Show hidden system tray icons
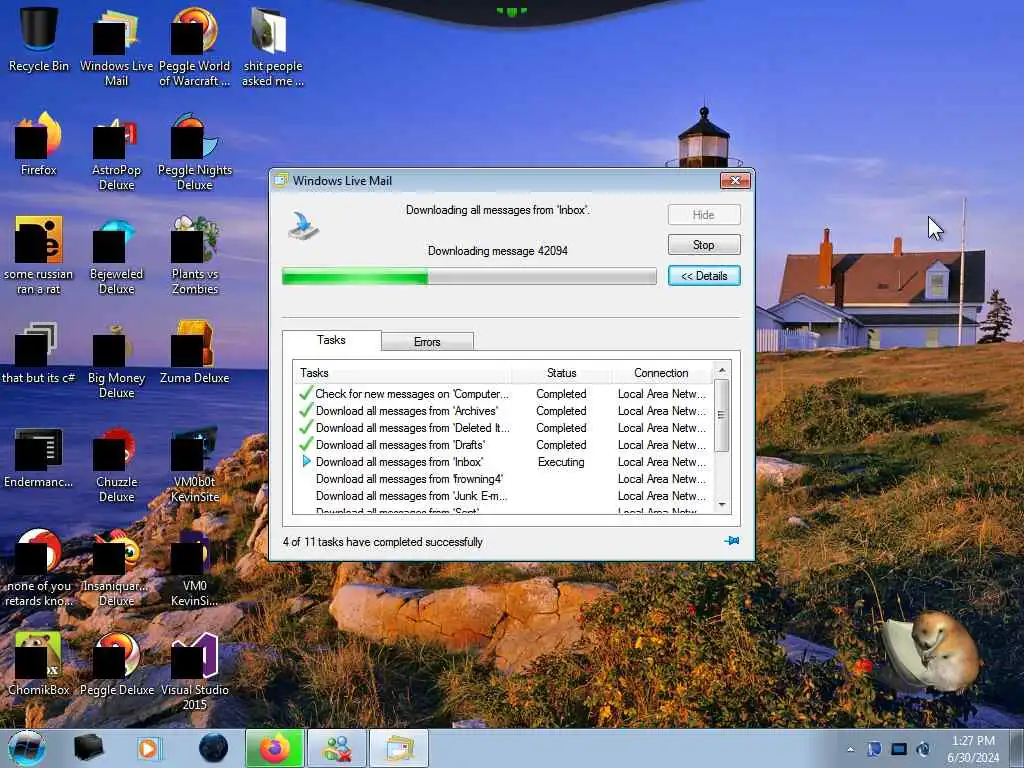Viewport: 1024px width, 768px height. pyautogui.click(x=850, y=749)
